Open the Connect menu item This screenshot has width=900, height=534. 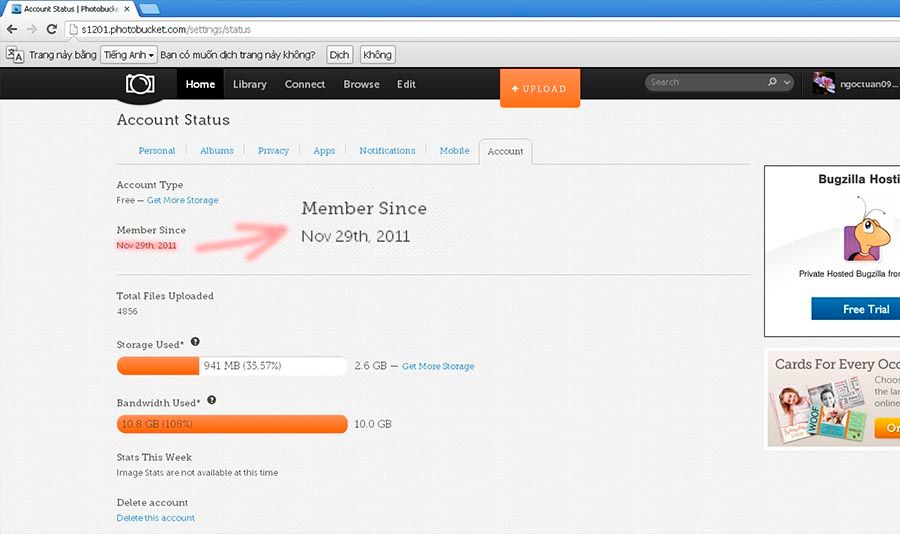point(305,84)
